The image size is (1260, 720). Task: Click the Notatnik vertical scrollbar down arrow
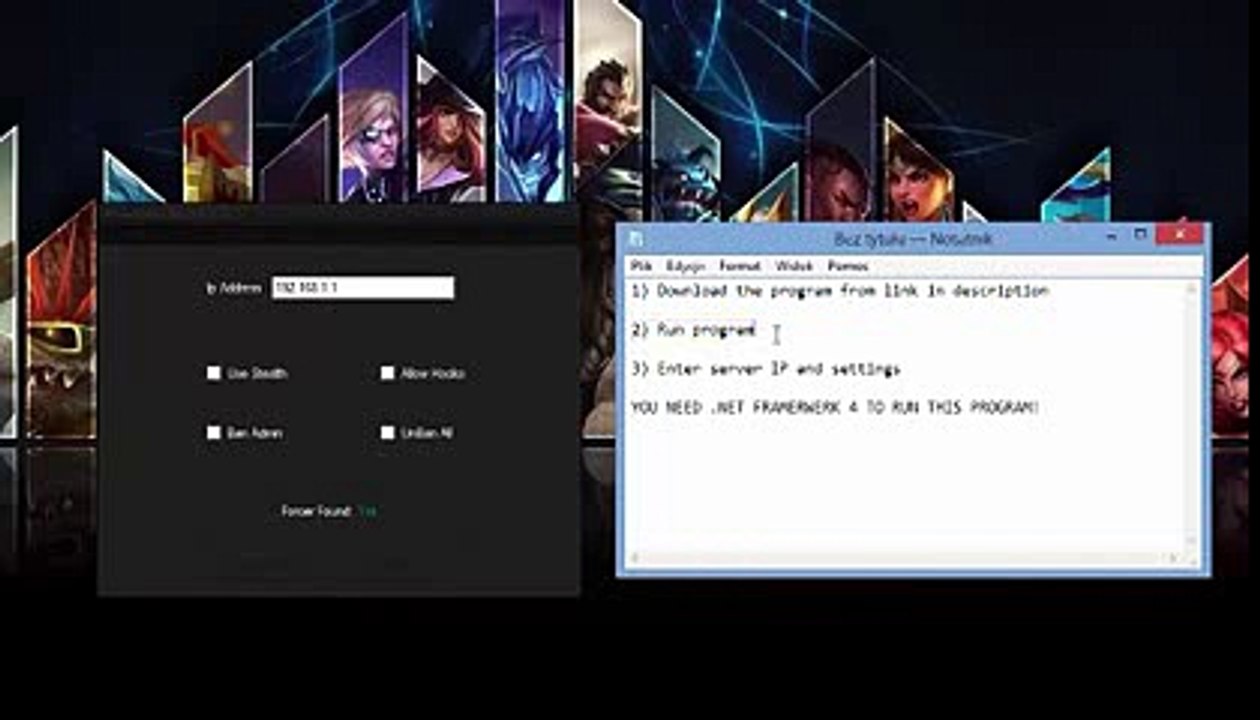coord(1192,540)
